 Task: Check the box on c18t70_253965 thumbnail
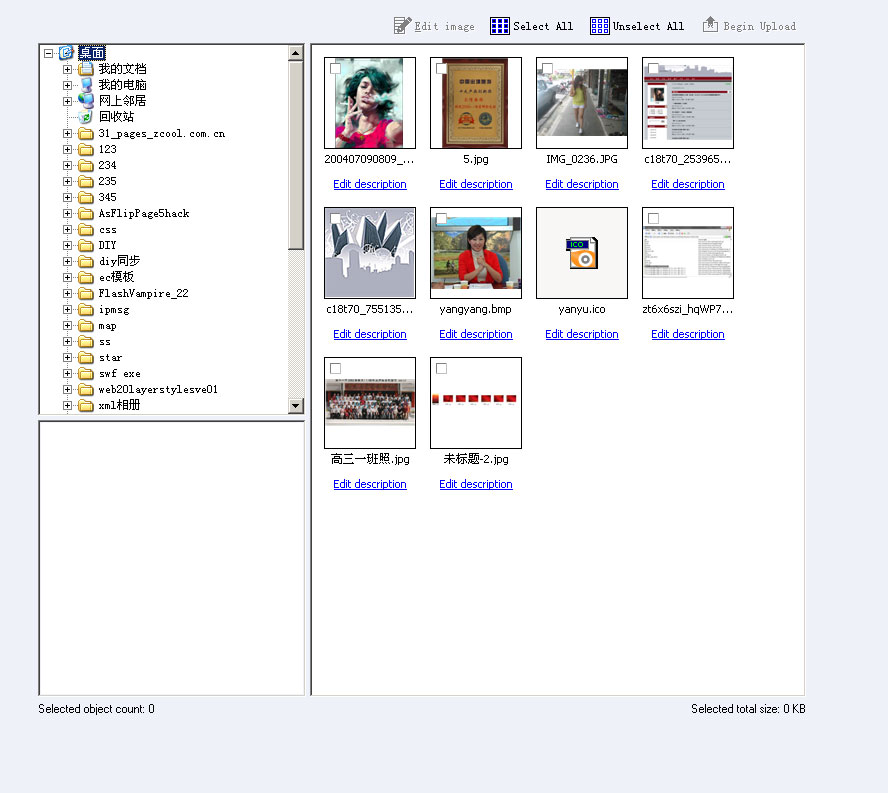tap(653, 69)
